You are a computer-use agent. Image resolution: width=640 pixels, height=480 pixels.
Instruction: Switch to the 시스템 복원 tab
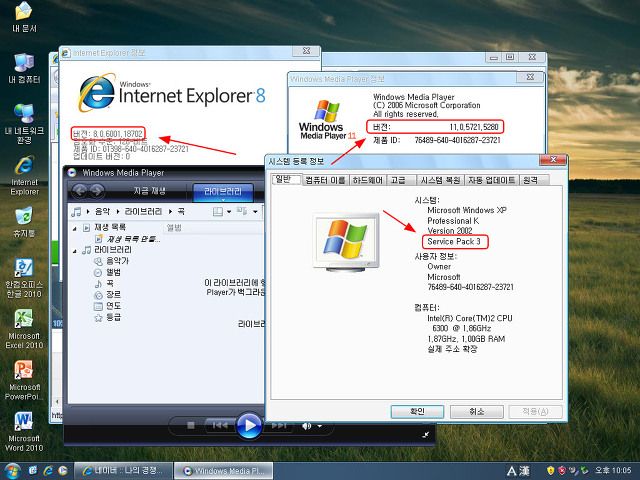(x=440, y=180)
